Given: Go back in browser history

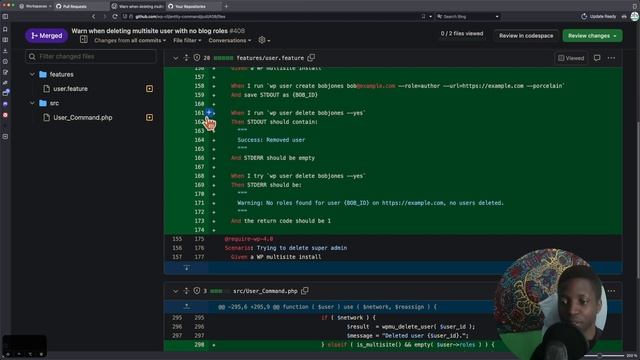Looking at the screenshot, I should 93,17.
